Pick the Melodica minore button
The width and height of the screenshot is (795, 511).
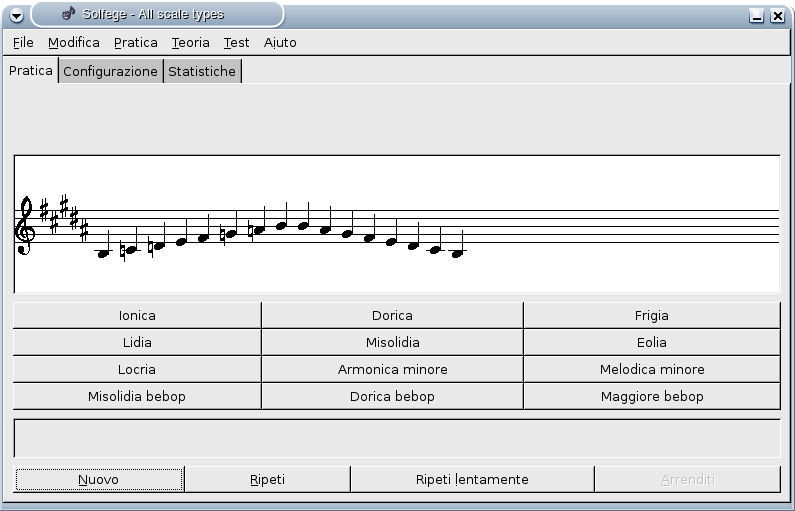point(651,369)
